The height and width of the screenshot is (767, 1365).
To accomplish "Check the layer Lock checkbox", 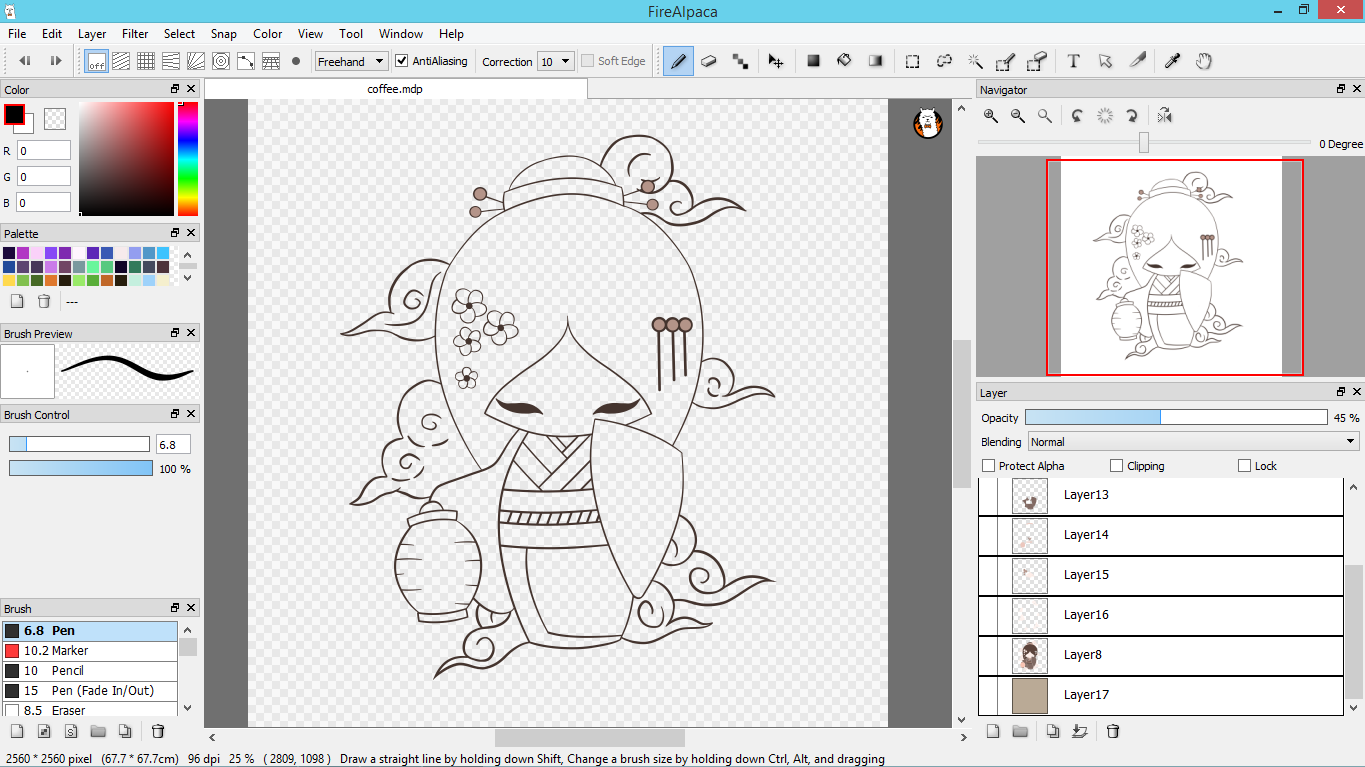I will pos(1245,466).
